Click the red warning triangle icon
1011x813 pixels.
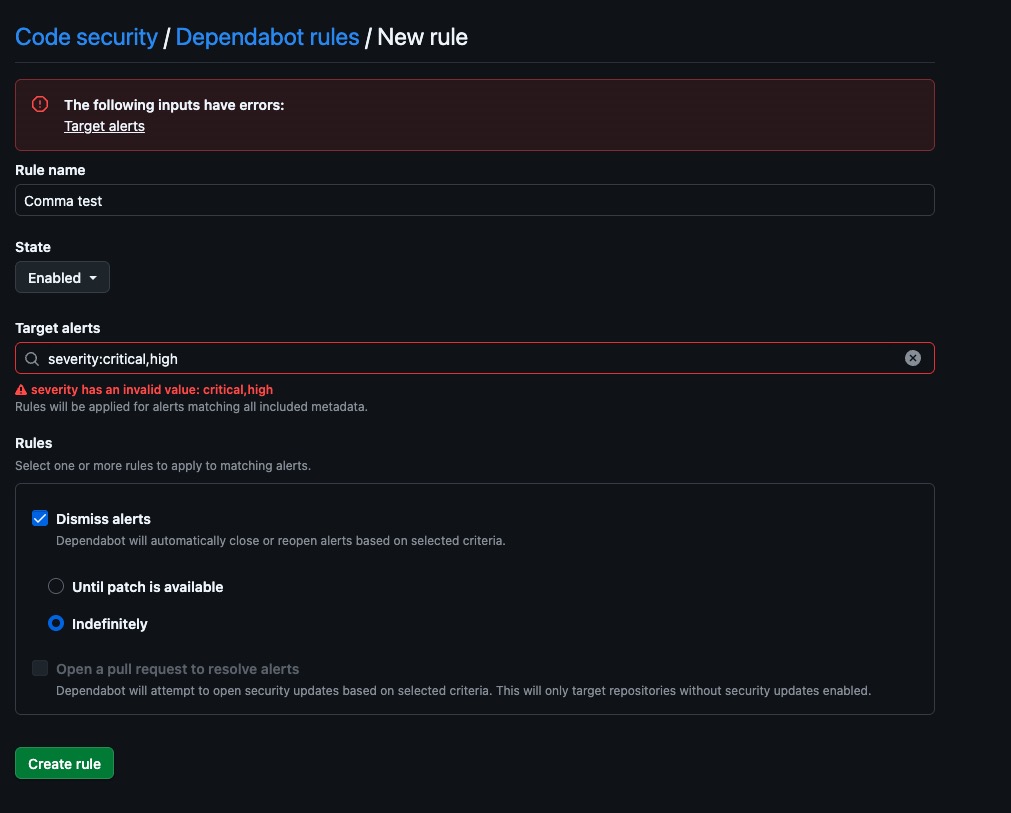[21, 389]
